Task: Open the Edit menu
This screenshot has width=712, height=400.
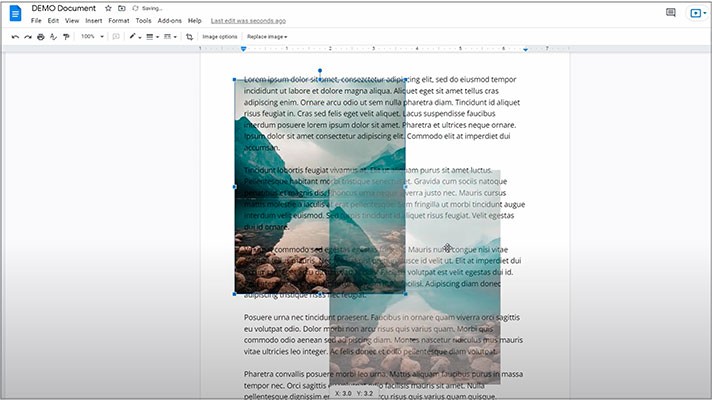Action: [x=53, y=21]
